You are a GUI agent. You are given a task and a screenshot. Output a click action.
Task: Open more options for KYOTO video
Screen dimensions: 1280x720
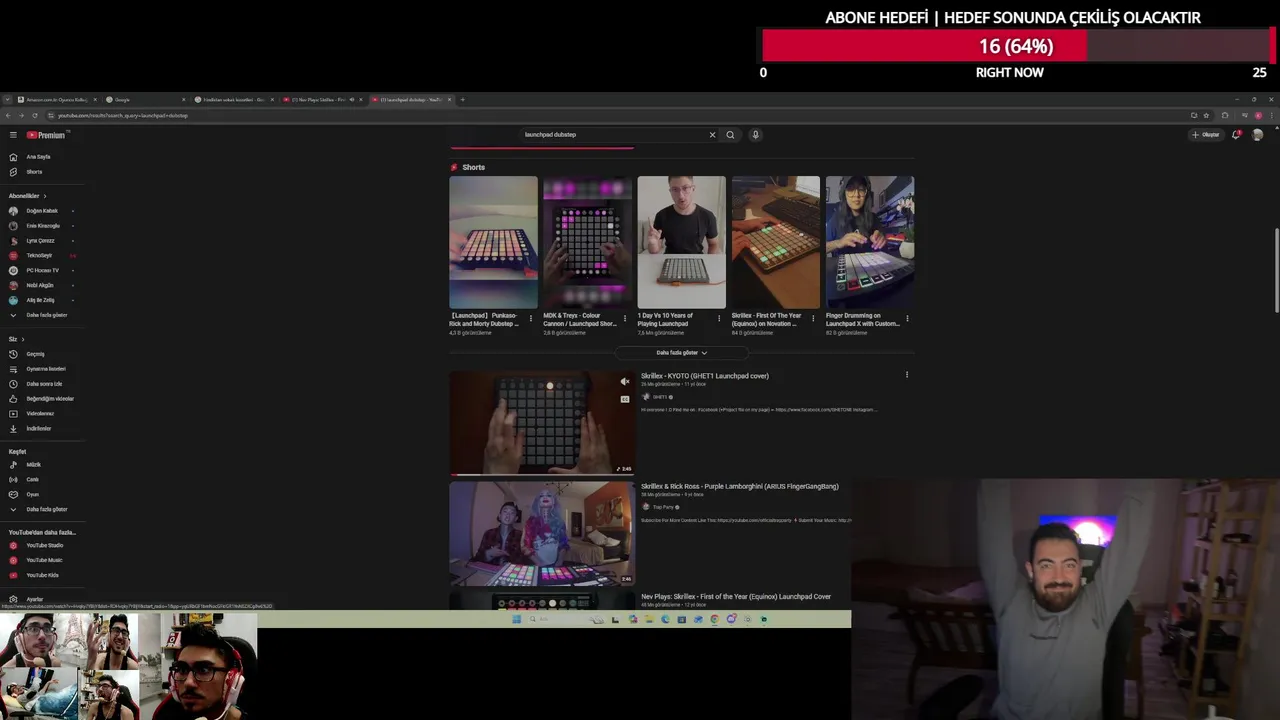[907, 375]
